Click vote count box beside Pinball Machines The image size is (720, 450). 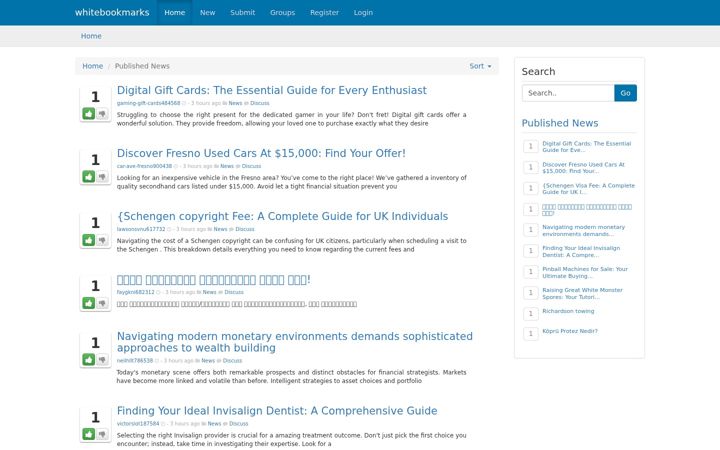tap(530, 272)
